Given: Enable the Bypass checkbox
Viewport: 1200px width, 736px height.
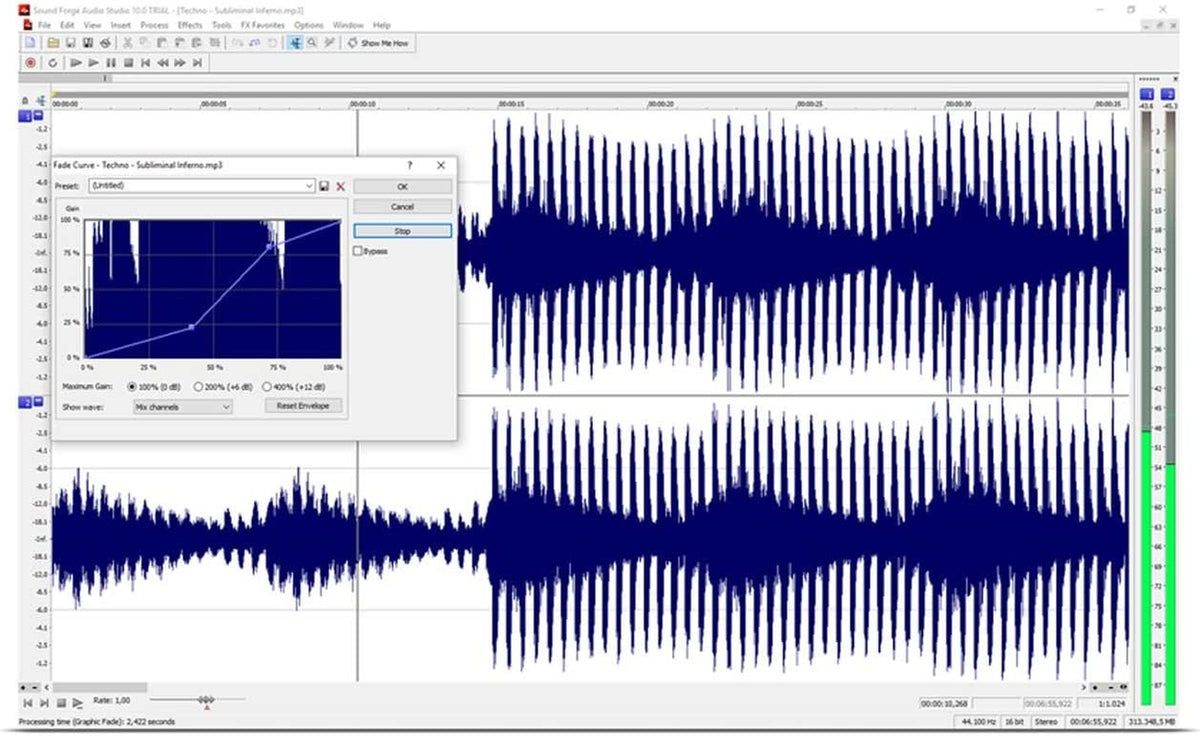Looking at the screenshot, I should pos(358,251).
